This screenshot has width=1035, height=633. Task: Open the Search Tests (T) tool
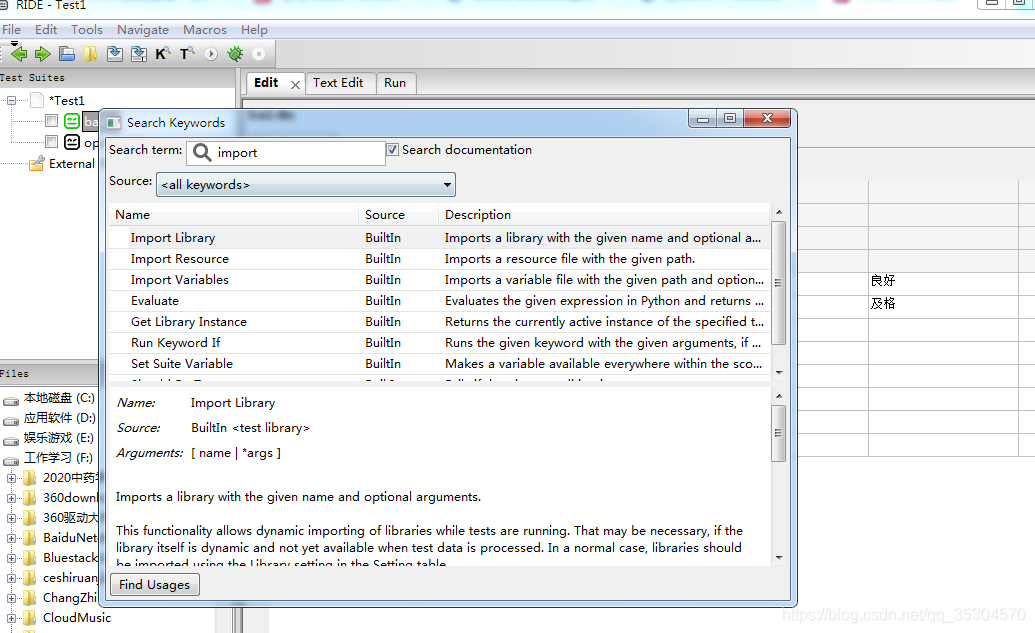[187, 54]
